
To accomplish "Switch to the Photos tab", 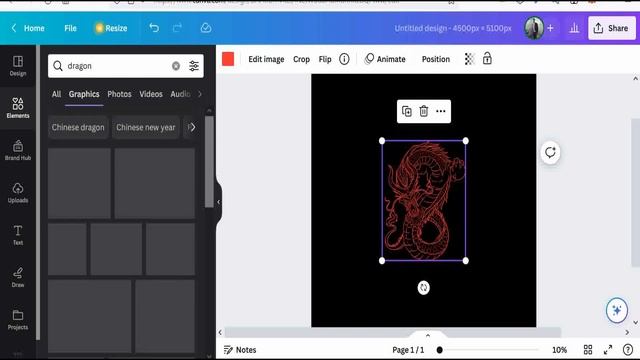I will pyautogui.click(x=119, y=94).
